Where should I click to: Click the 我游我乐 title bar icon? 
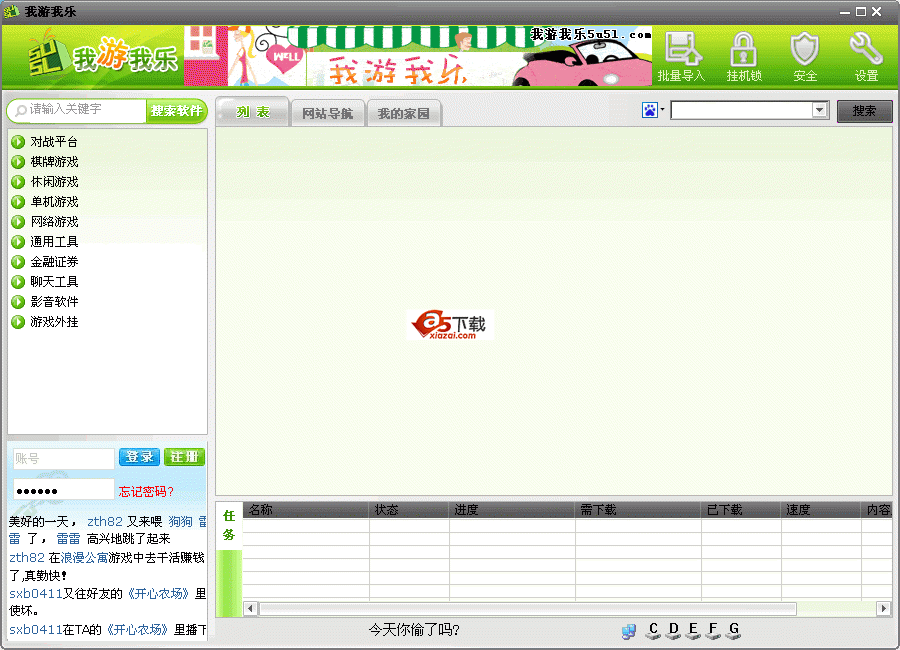click(x=10, y=10)
